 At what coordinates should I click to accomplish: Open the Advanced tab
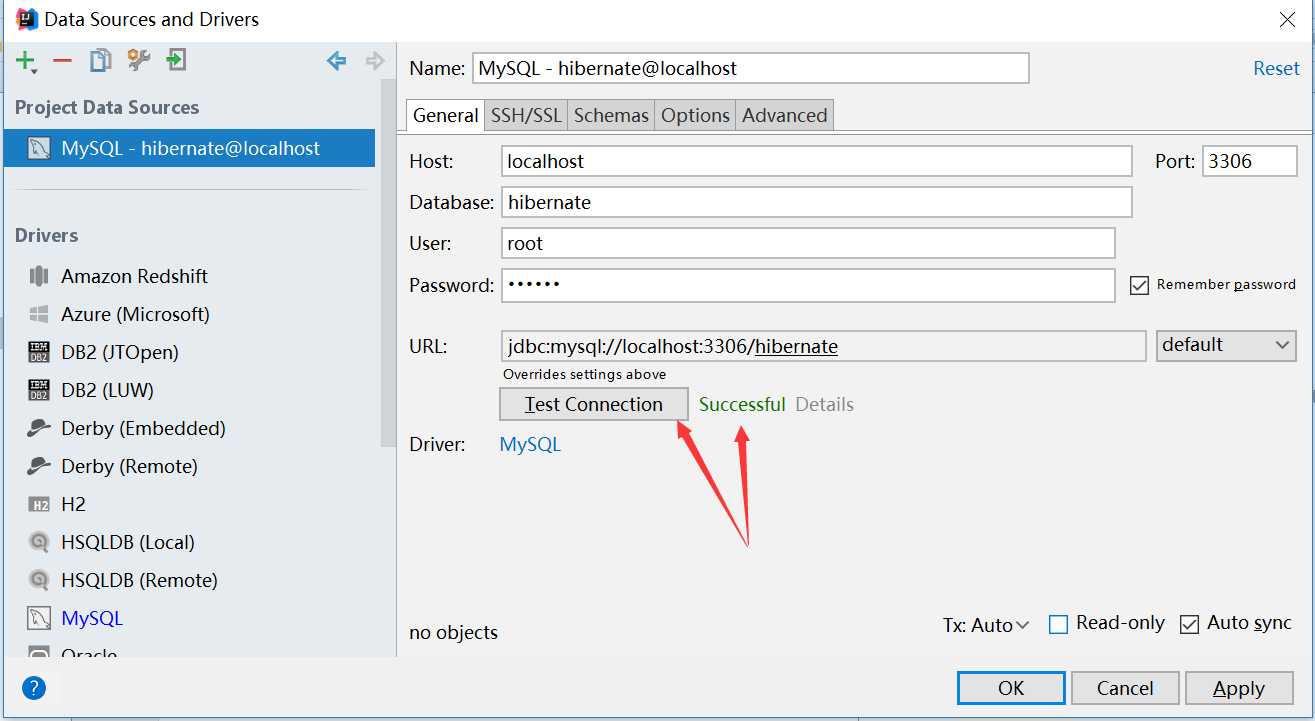pos(784,115)
